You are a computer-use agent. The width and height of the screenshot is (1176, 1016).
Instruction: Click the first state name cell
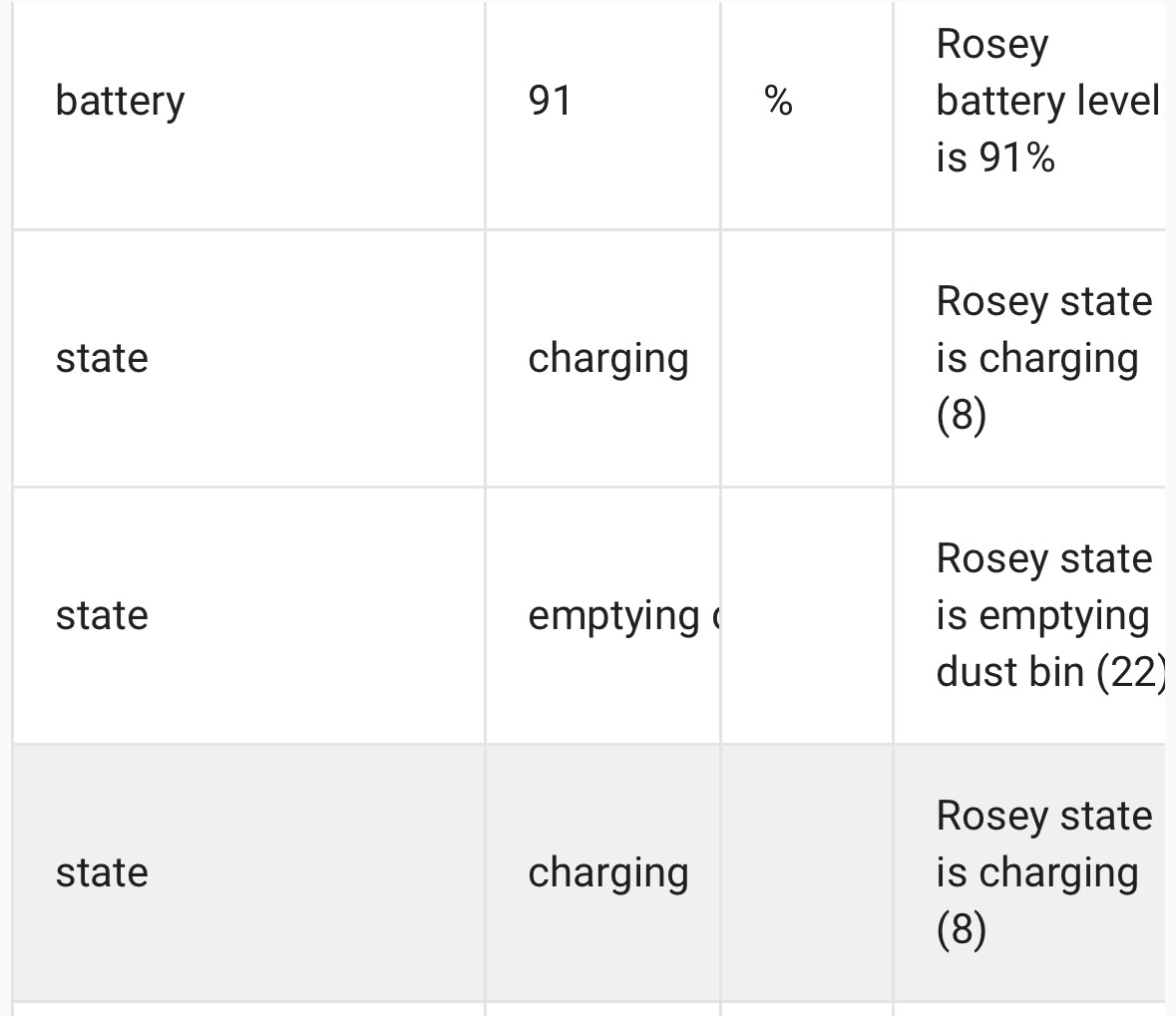point(249,358)
